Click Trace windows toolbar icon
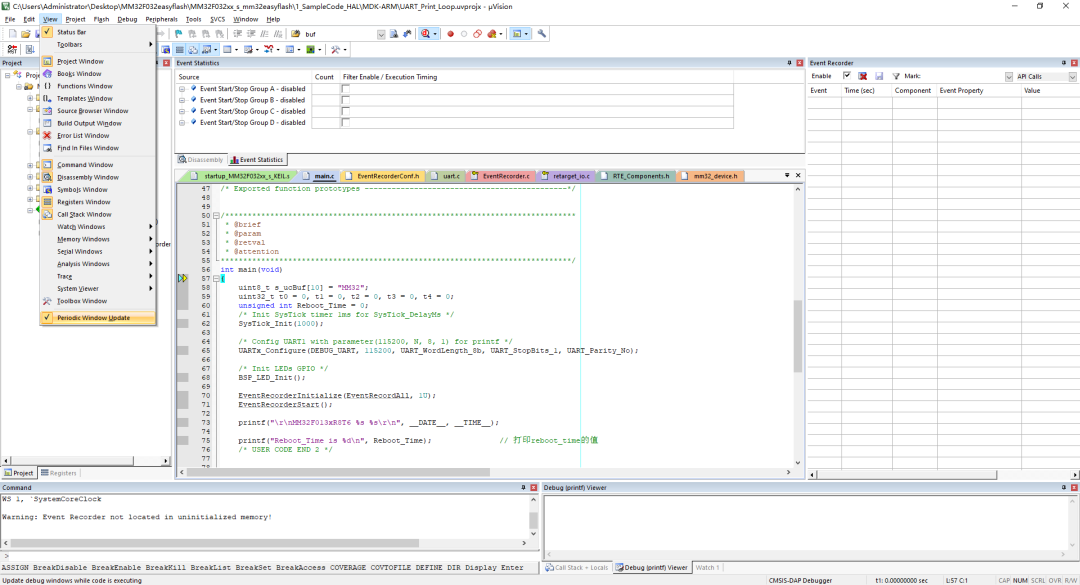Image resolution: width=1080 pixels, height=585 pixels. coord(289,50)
